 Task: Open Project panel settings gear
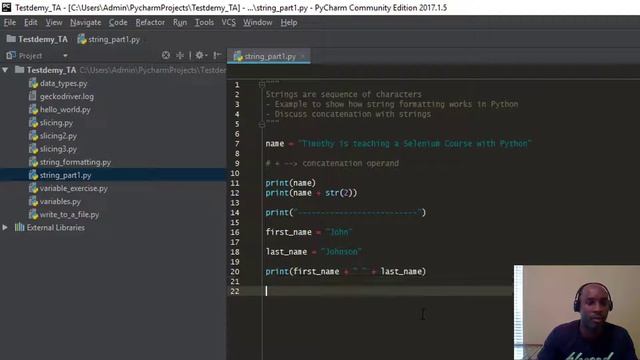pyautogui.click(x=200, y=55)
